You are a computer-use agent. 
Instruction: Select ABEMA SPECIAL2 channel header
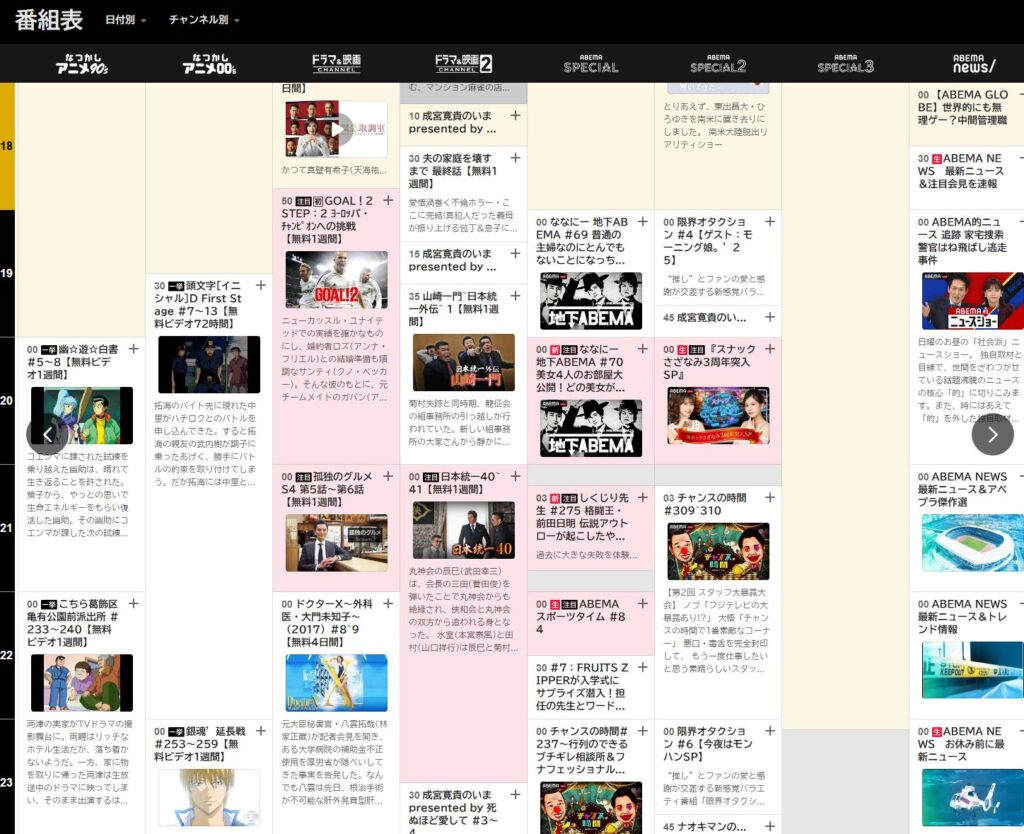click(x=718, y=63)
